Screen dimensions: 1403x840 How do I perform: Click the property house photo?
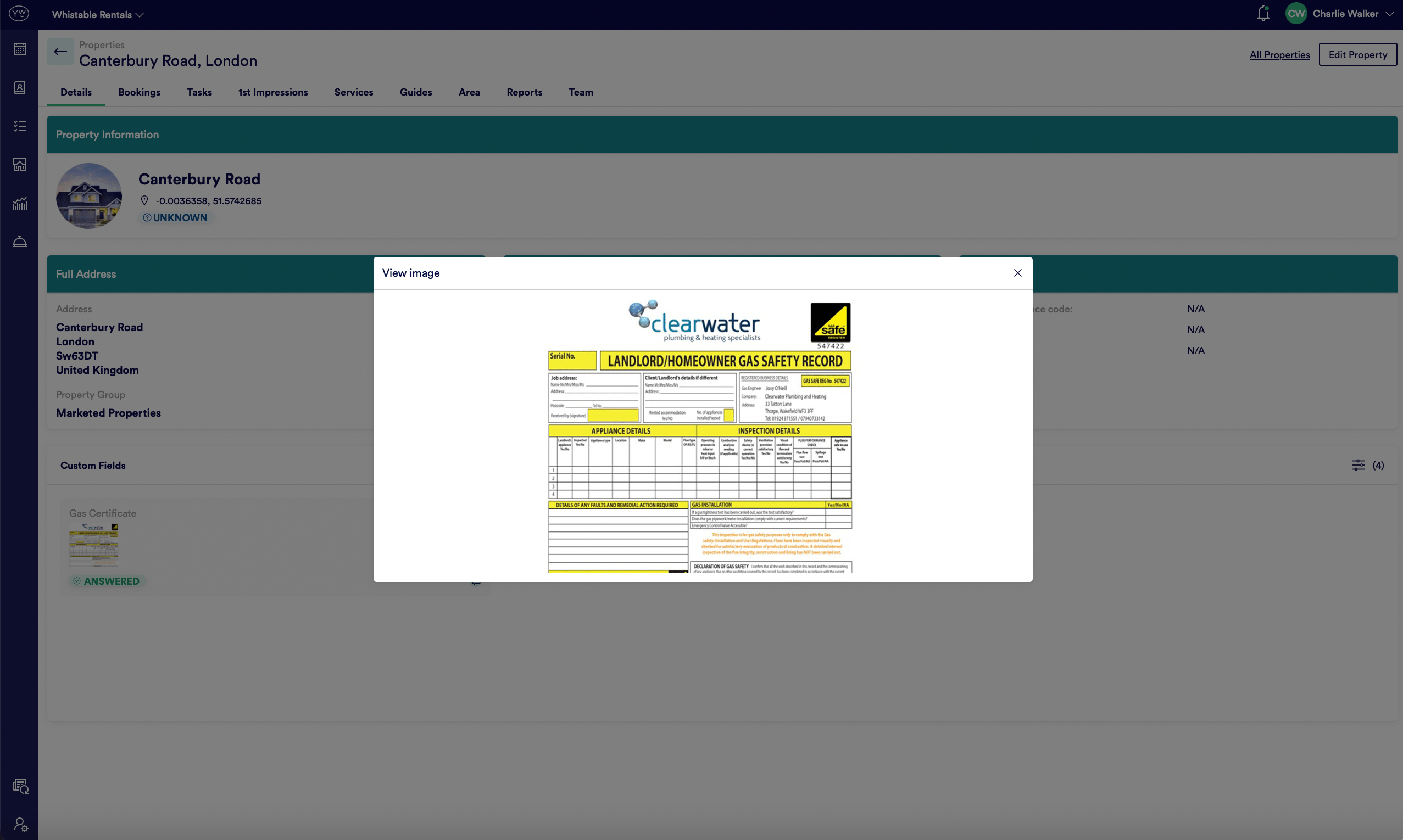tap(89, 196)
